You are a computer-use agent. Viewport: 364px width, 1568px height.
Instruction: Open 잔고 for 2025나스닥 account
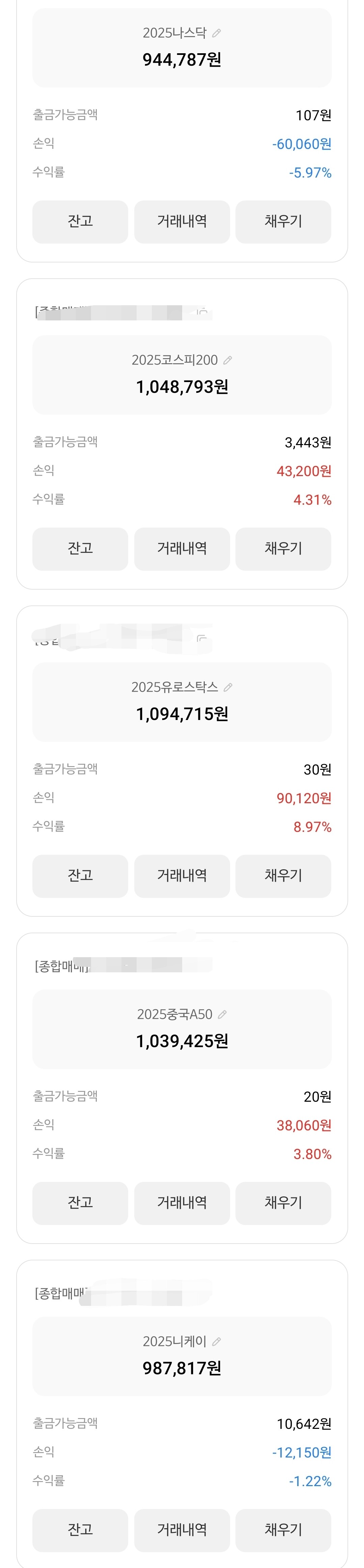[x=80, y=222]
